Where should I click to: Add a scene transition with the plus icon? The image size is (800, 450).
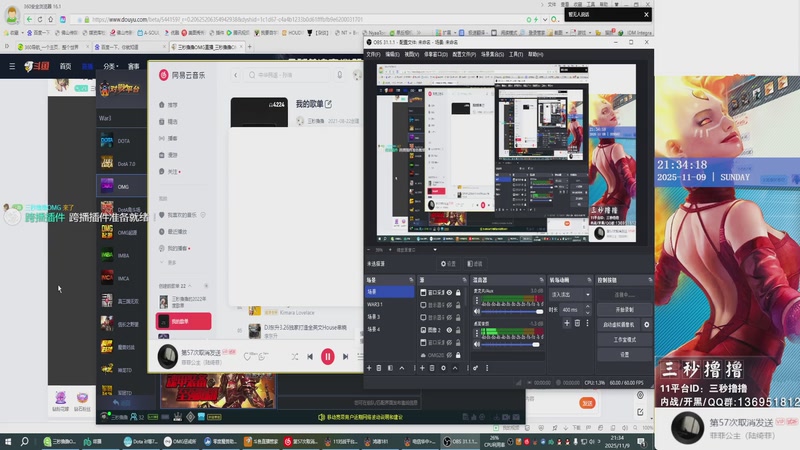click(567, 323)
